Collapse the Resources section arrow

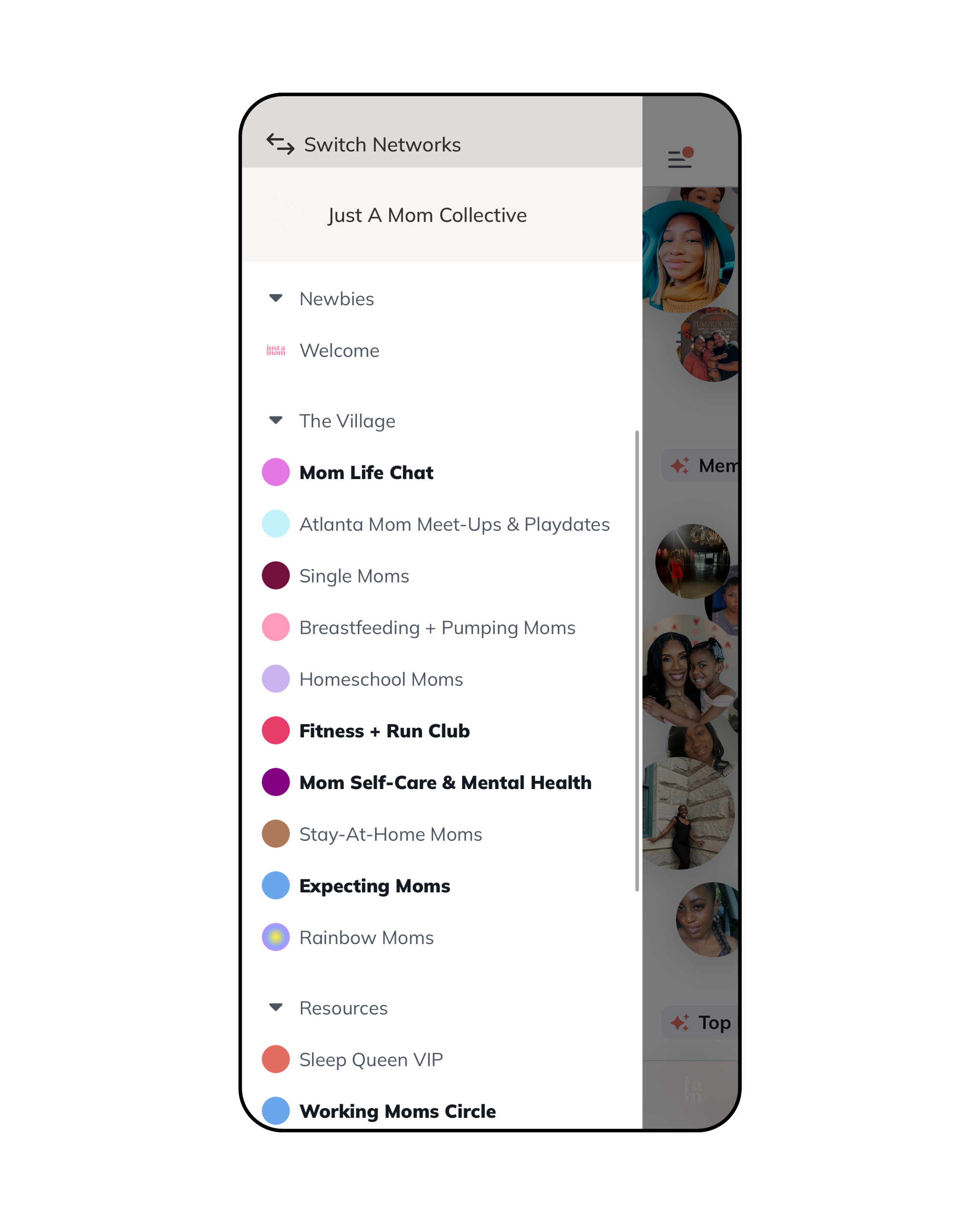click(x=275, y=1007)
